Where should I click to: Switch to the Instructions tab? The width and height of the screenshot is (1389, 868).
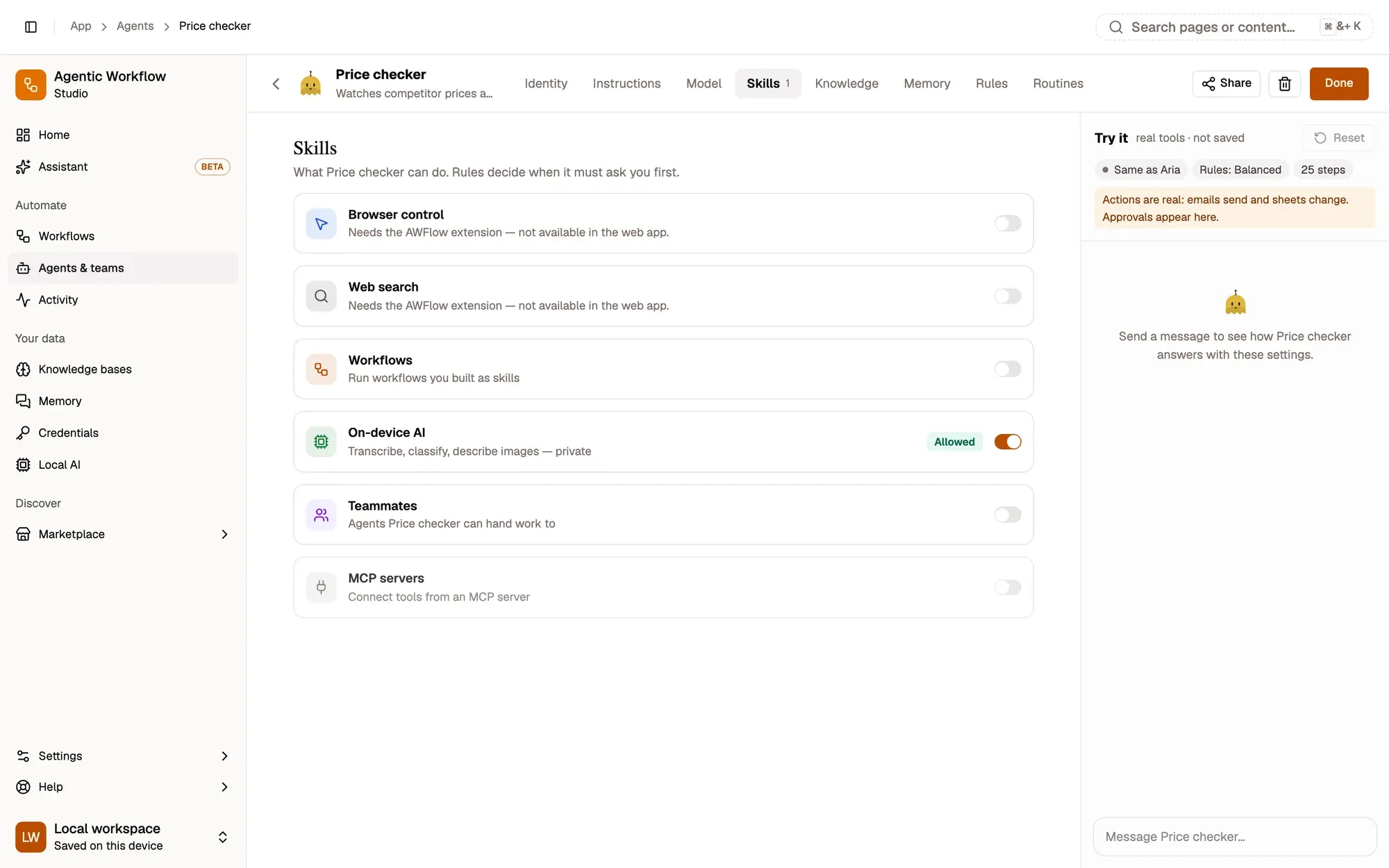coord(626,83)
